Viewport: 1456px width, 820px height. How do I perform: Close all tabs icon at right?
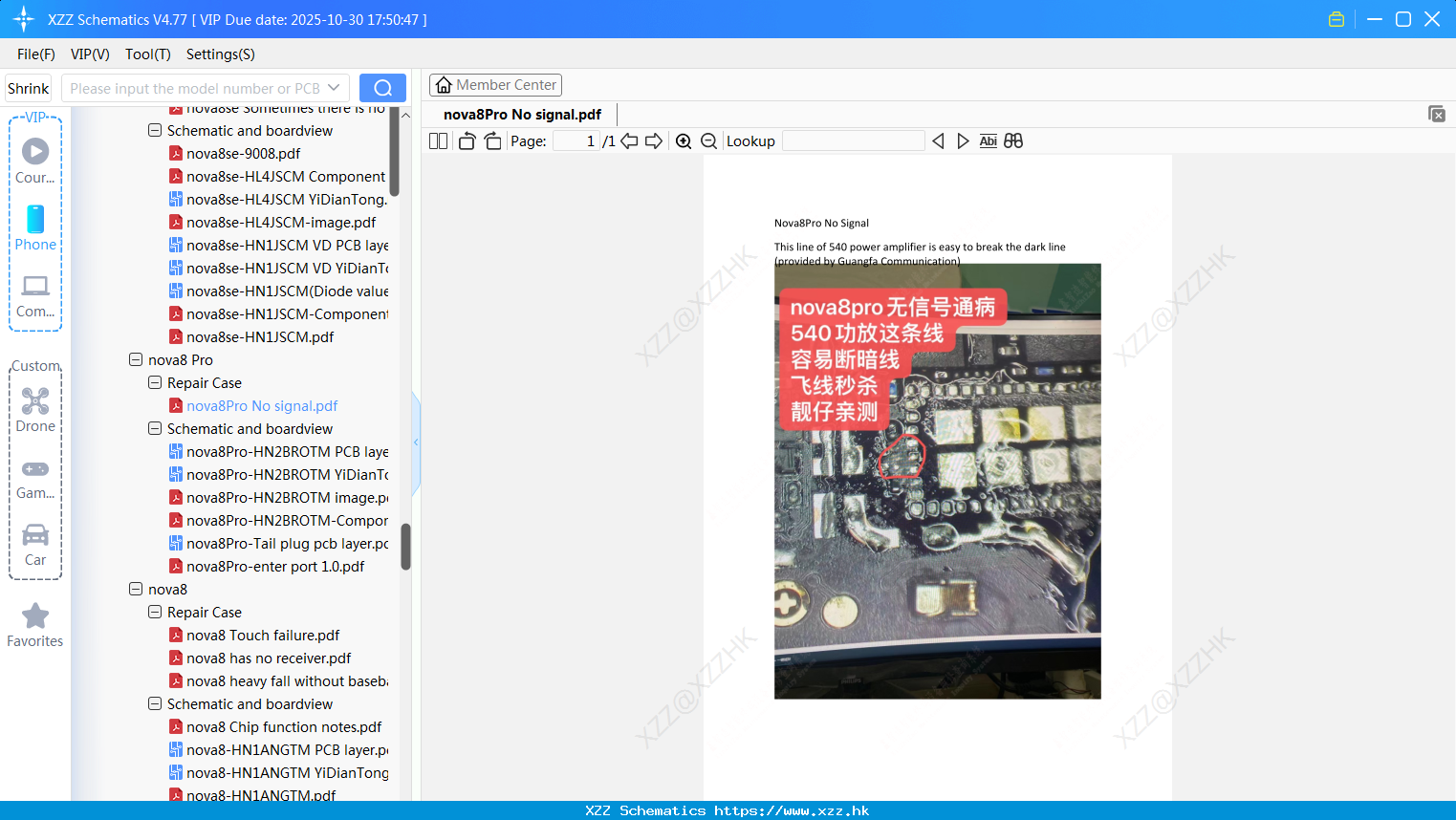pos(1437,114)
